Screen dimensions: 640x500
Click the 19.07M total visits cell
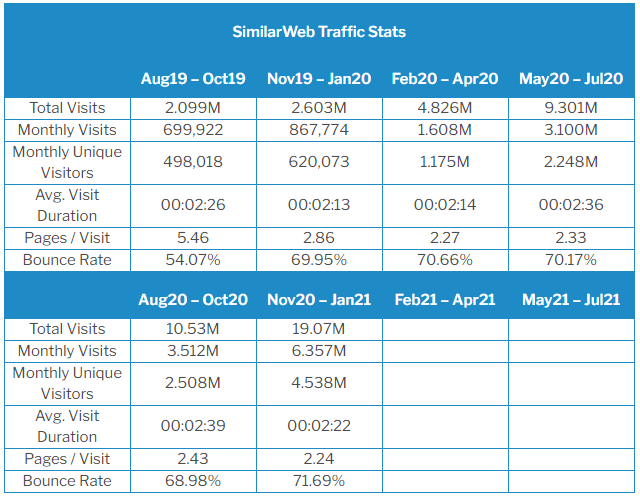[320, 329]
